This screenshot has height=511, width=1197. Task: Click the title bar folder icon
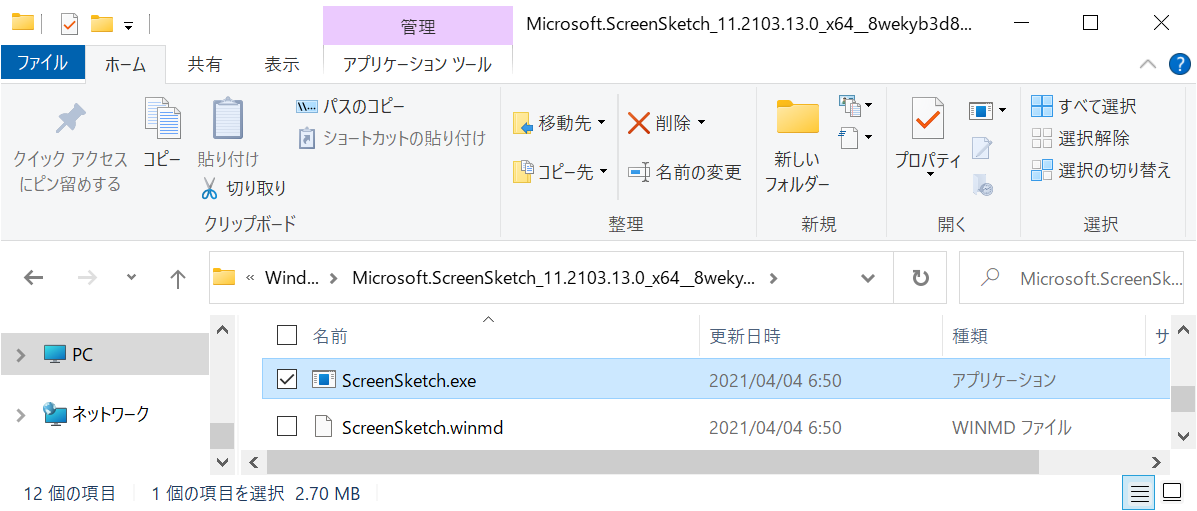coord(23,23)
